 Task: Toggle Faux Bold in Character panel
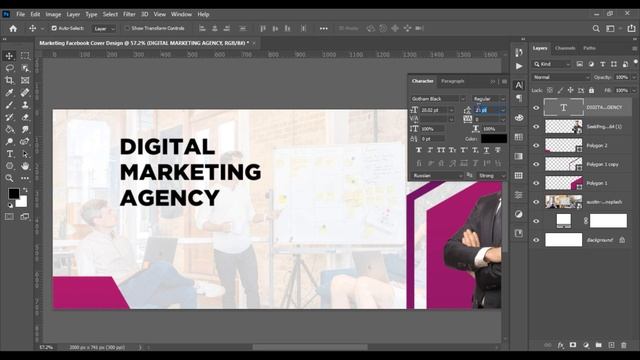click(418, 150)
